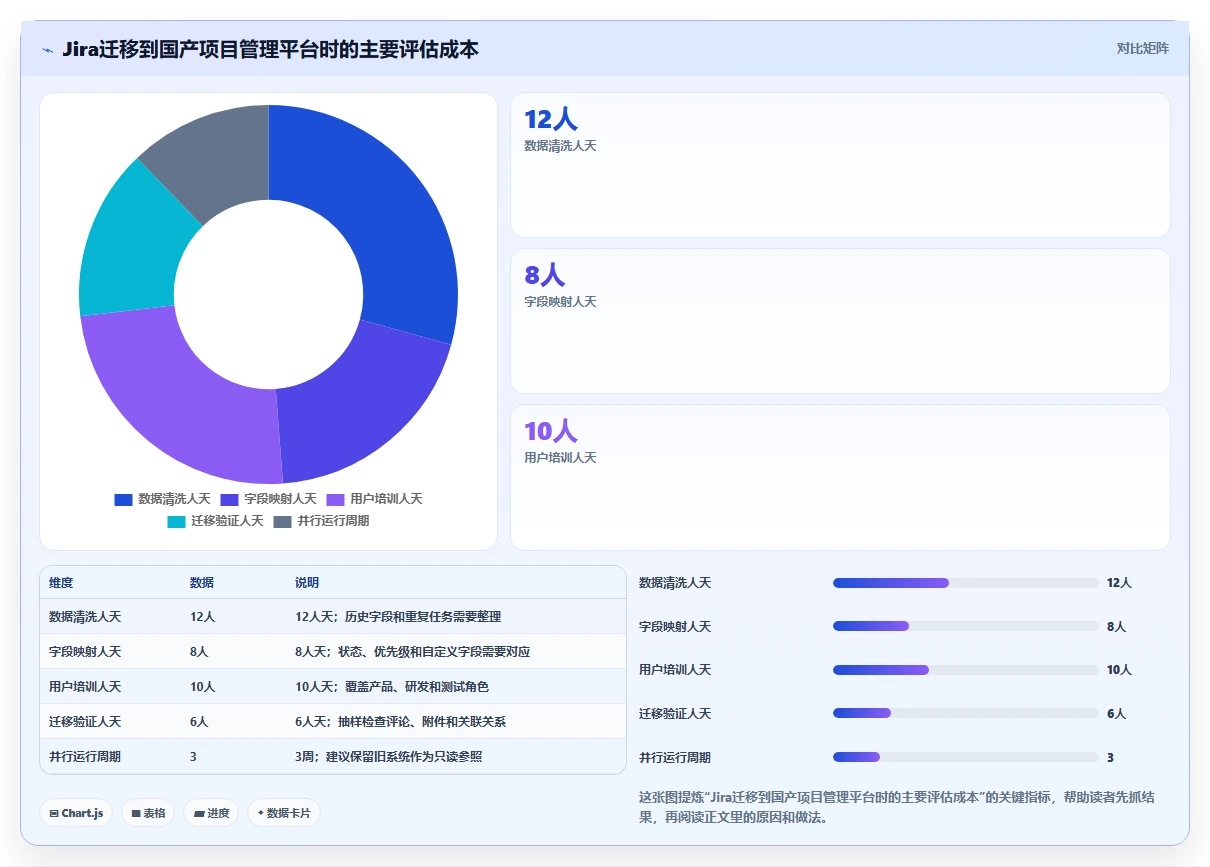Select the 12人 数据清洗人天 card
The height and width of the screenshot is (867, 1210).
point(840,165)
